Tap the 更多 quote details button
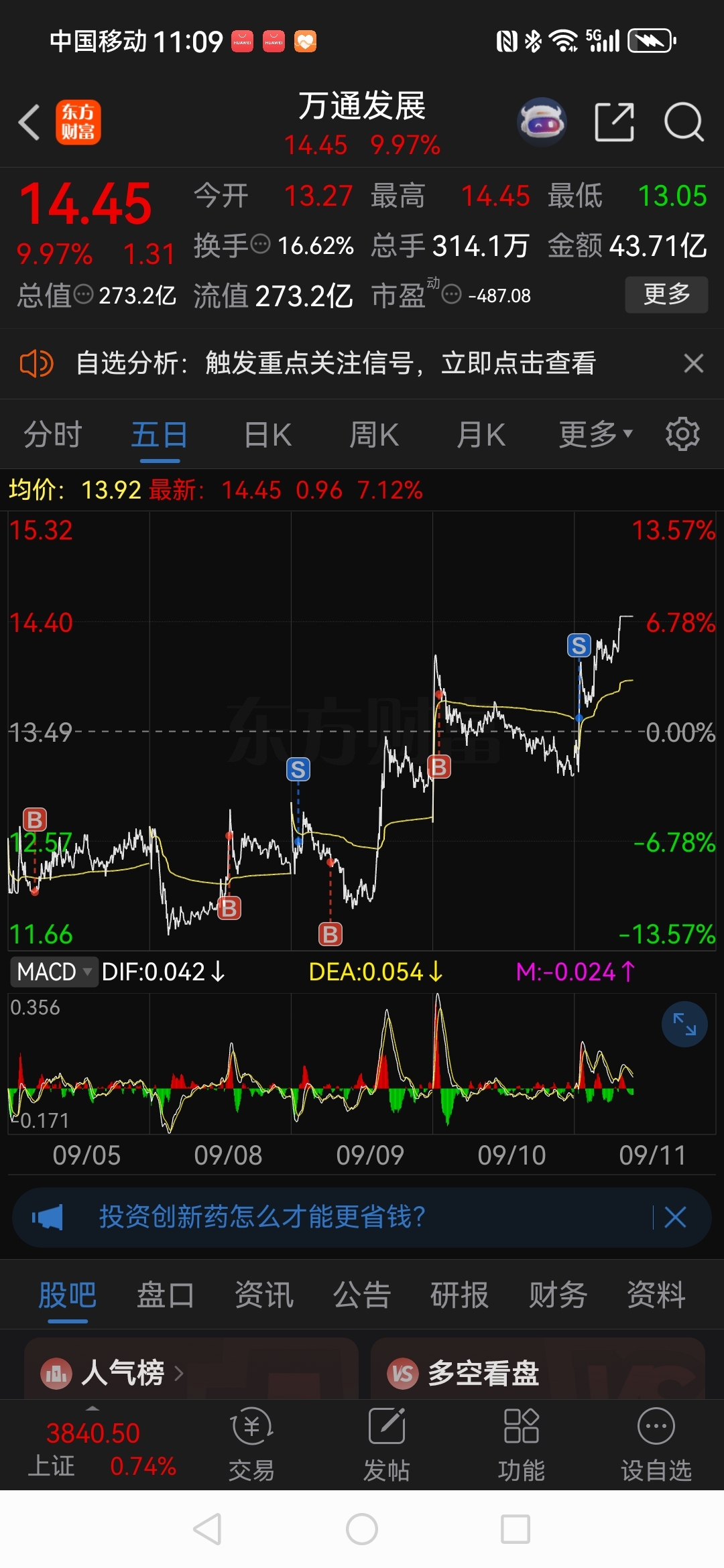Image resolution: width=724 pixels, height=1568 pixels. click(x=666, y=294)
